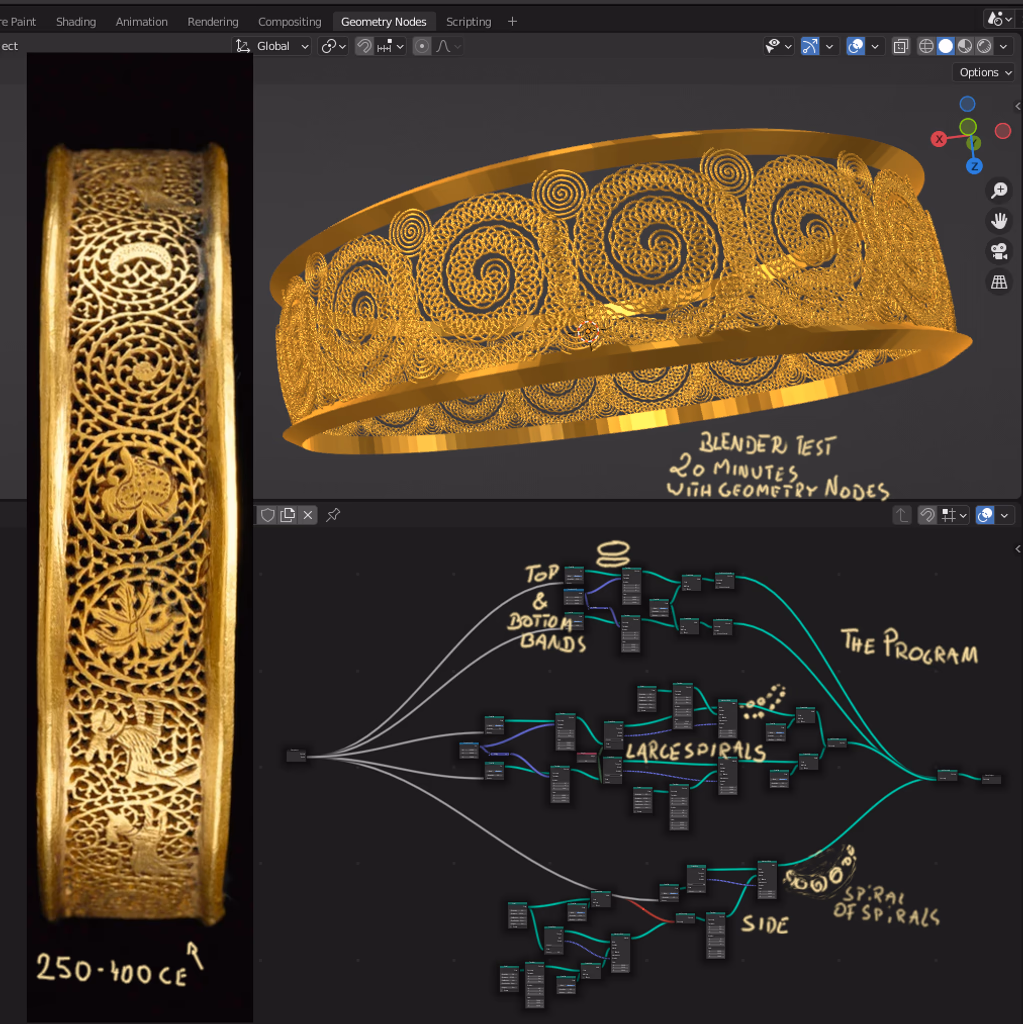The height and width of the screenshot is (1024, 1023).
Task: Switch to wireframe viewport shading
Action: 926,46
